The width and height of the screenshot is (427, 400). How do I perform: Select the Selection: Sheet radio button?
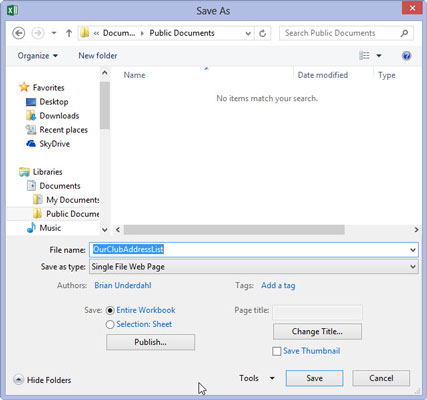coord(110,324)
